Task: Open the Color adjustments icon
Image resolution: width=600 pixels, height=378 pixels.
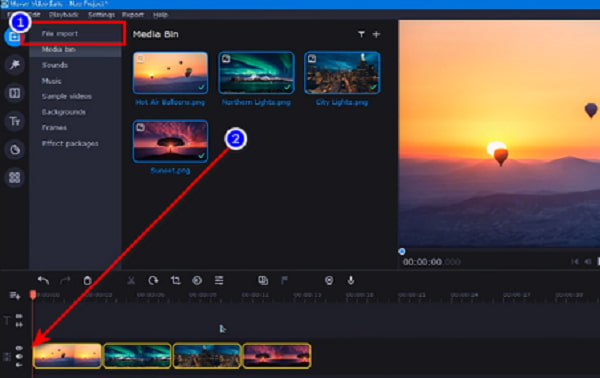Action: click(197, 280)
